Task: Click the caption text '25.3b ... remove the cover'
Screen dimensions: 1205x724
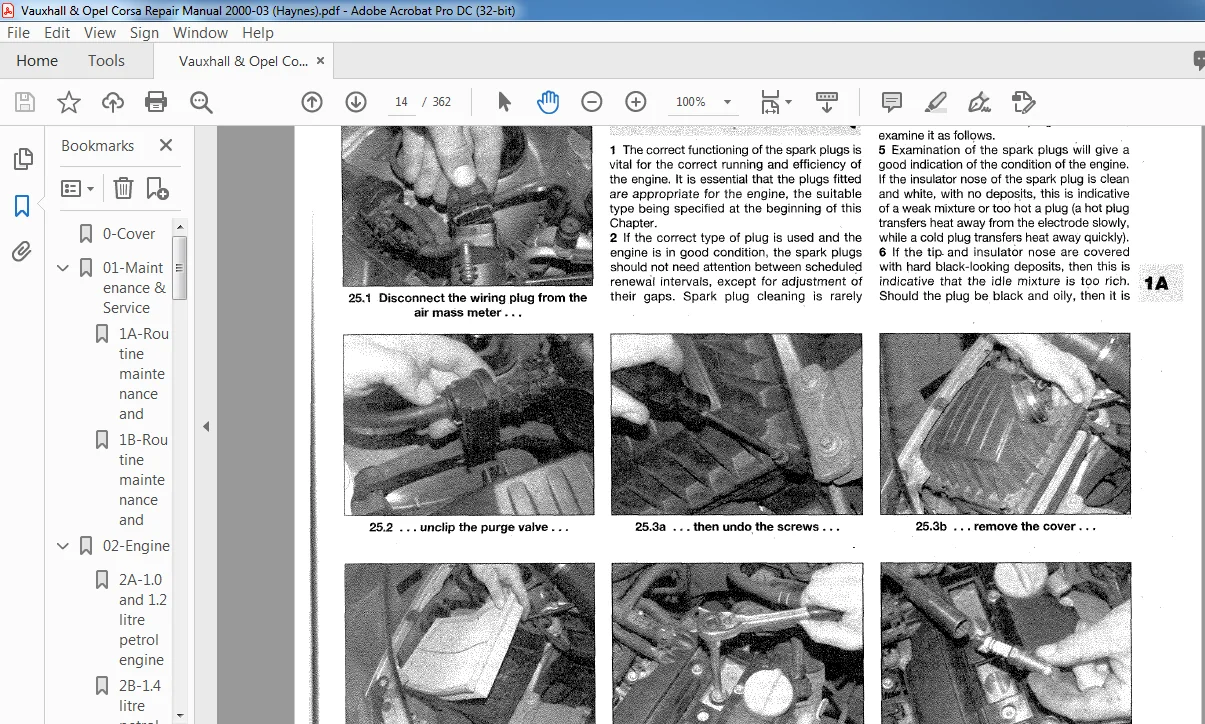Action: pyautogui.click(x=1005, y=527)
